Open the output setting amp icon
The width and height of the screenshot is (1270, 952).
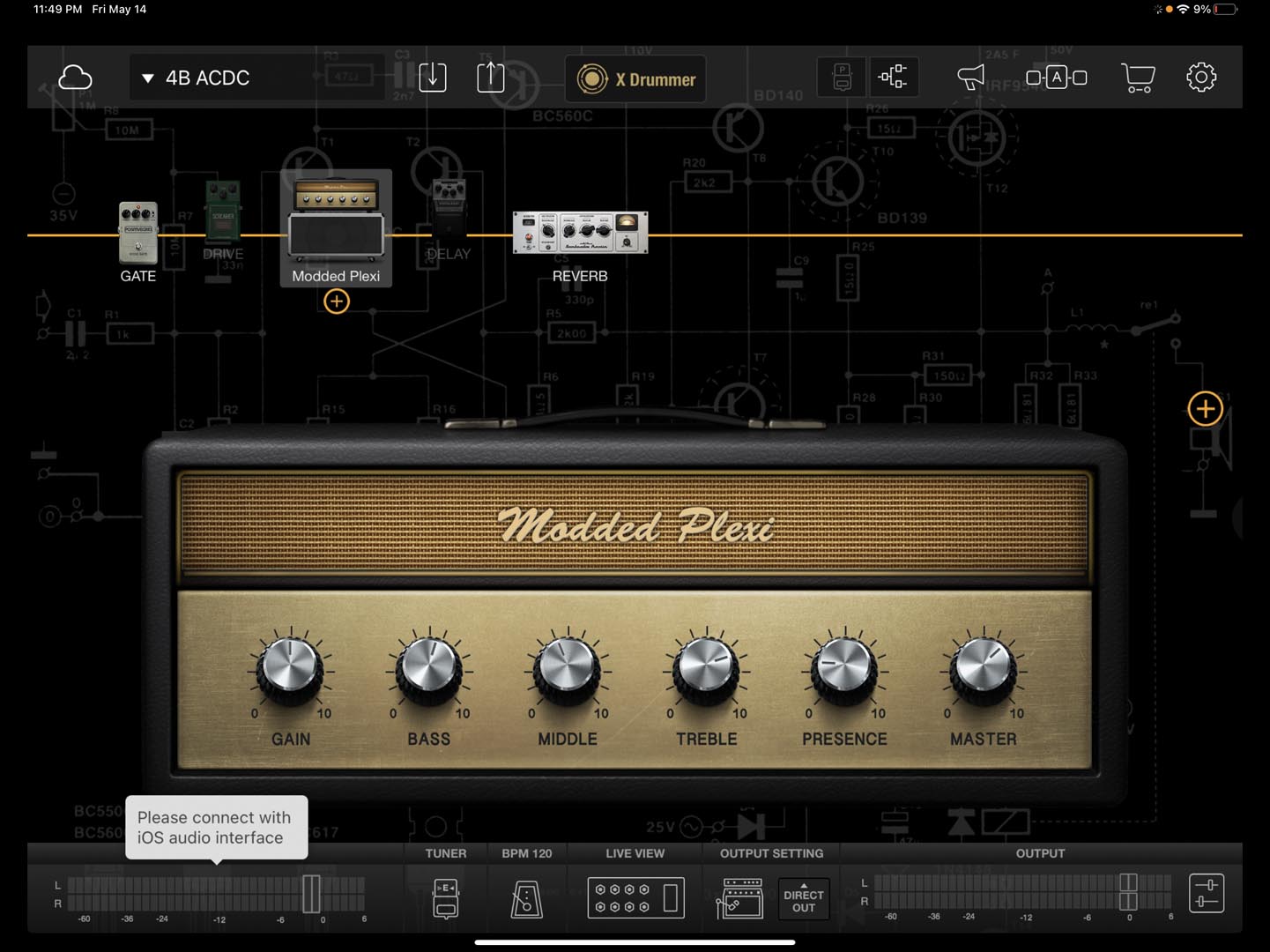tap(740, 898)
